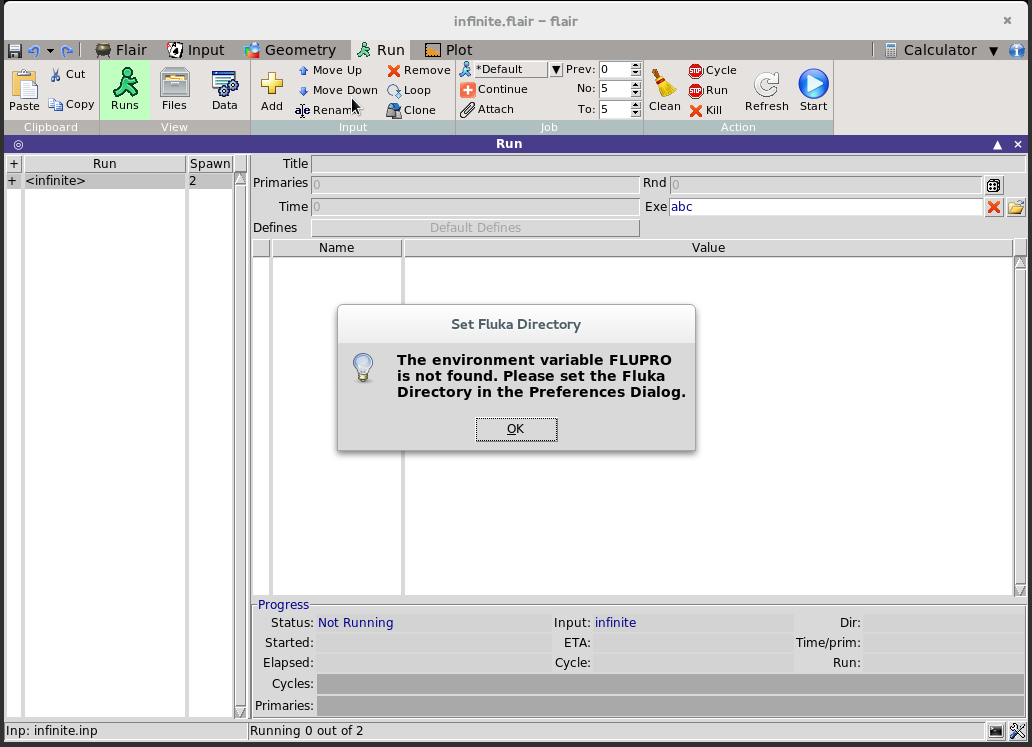Click the Prev value field

point(614,69)
